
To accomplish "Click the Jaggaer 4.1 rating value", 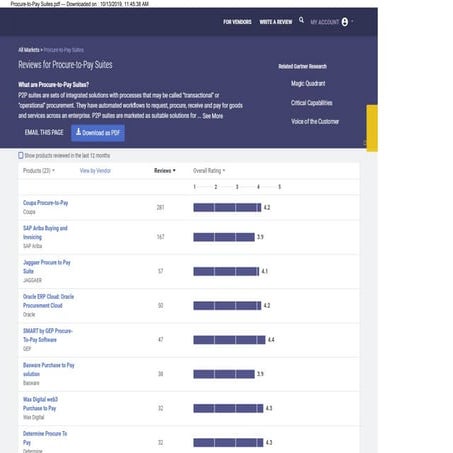I will coord(265,271).
